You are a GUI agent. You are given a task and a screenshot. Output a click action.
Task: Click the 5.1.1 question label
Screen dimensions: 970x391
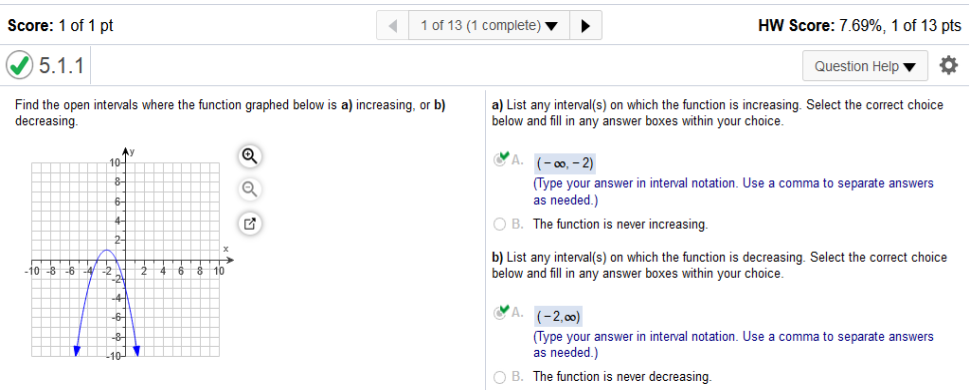pos(61,65)
